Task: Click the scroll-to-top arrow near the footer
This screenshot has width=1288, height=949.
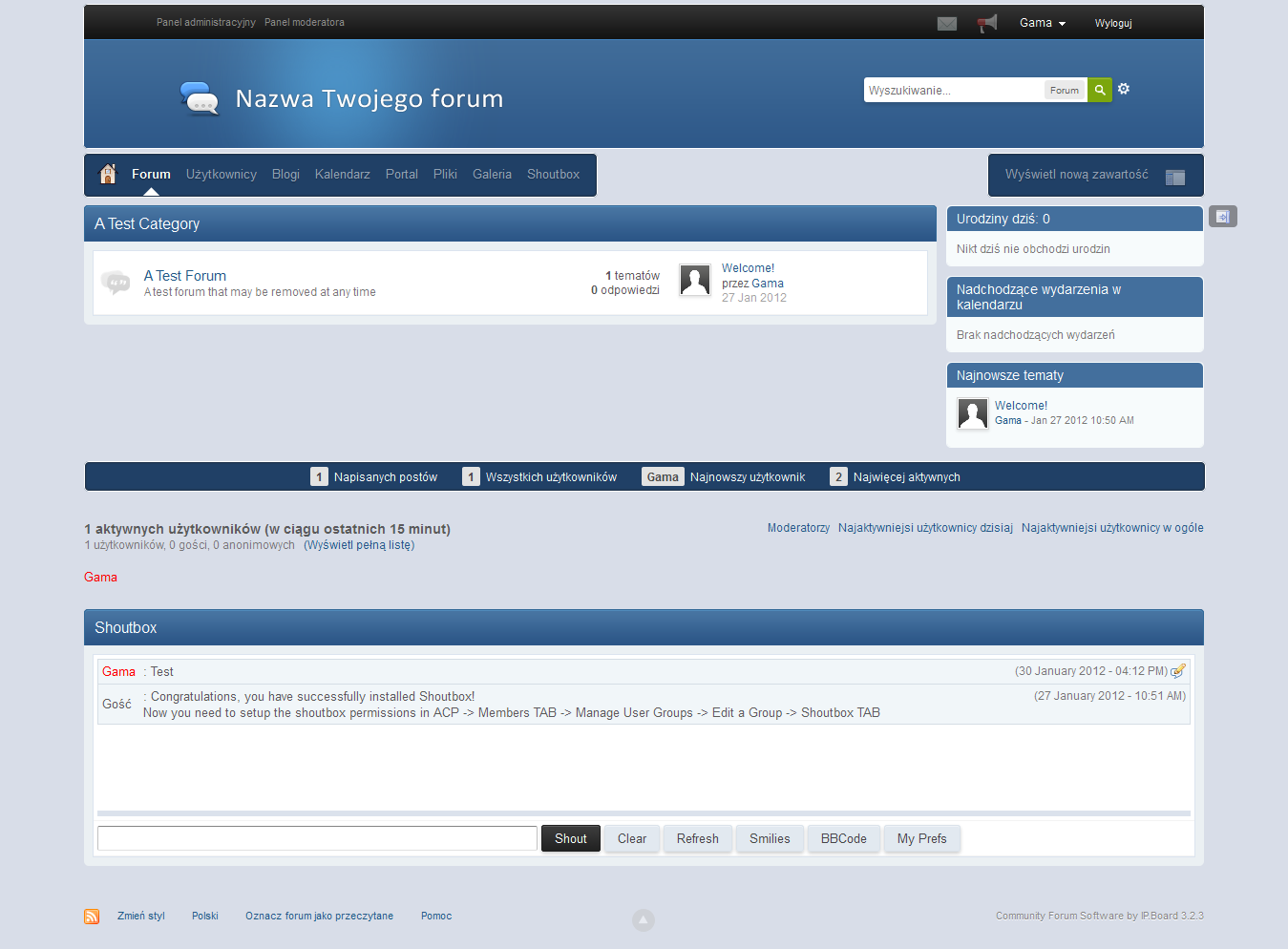Action: [x=643, y=919]
